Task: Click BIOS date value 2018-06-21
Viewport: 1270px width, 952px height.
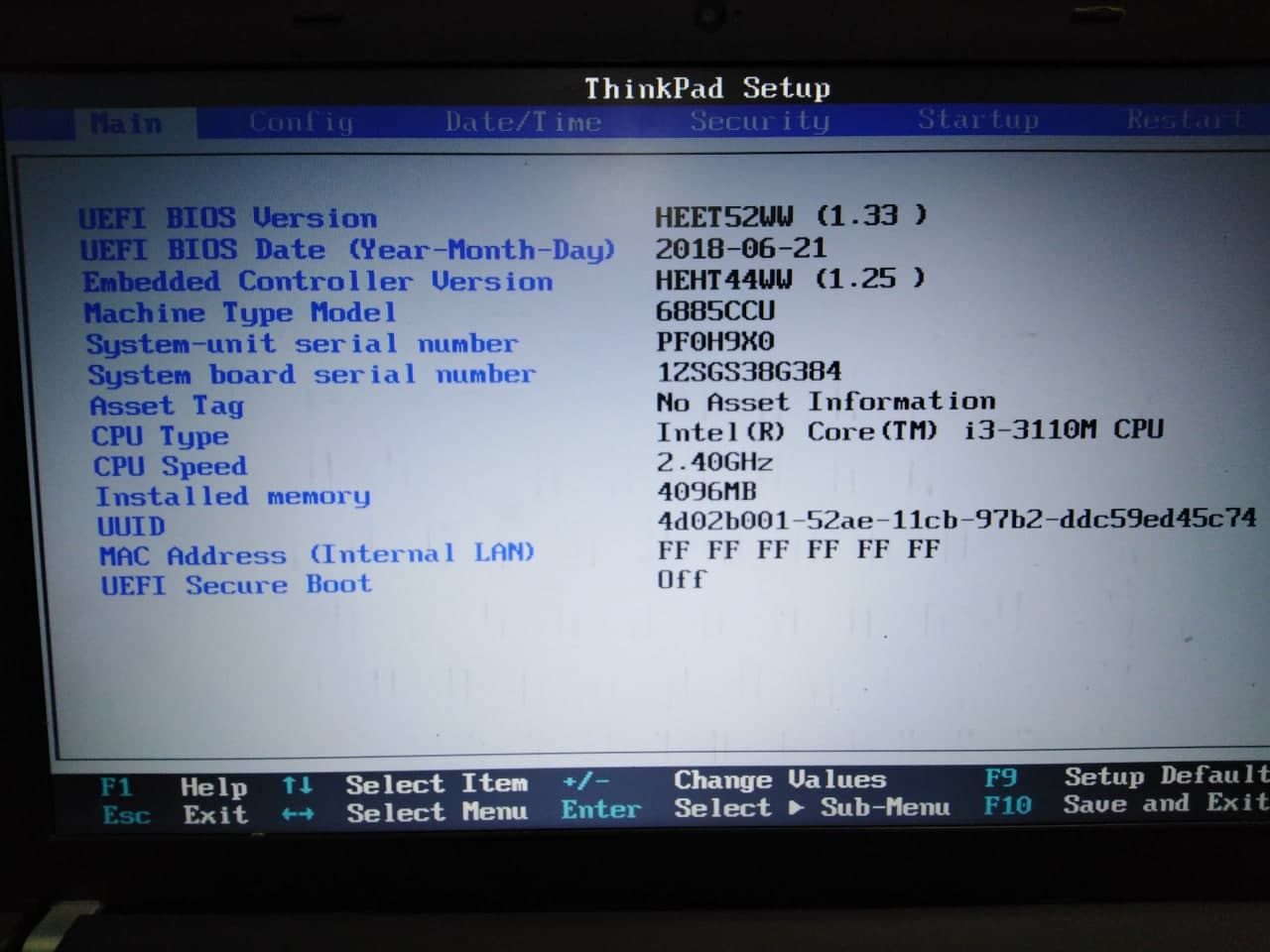Action: tap(741, 248)
